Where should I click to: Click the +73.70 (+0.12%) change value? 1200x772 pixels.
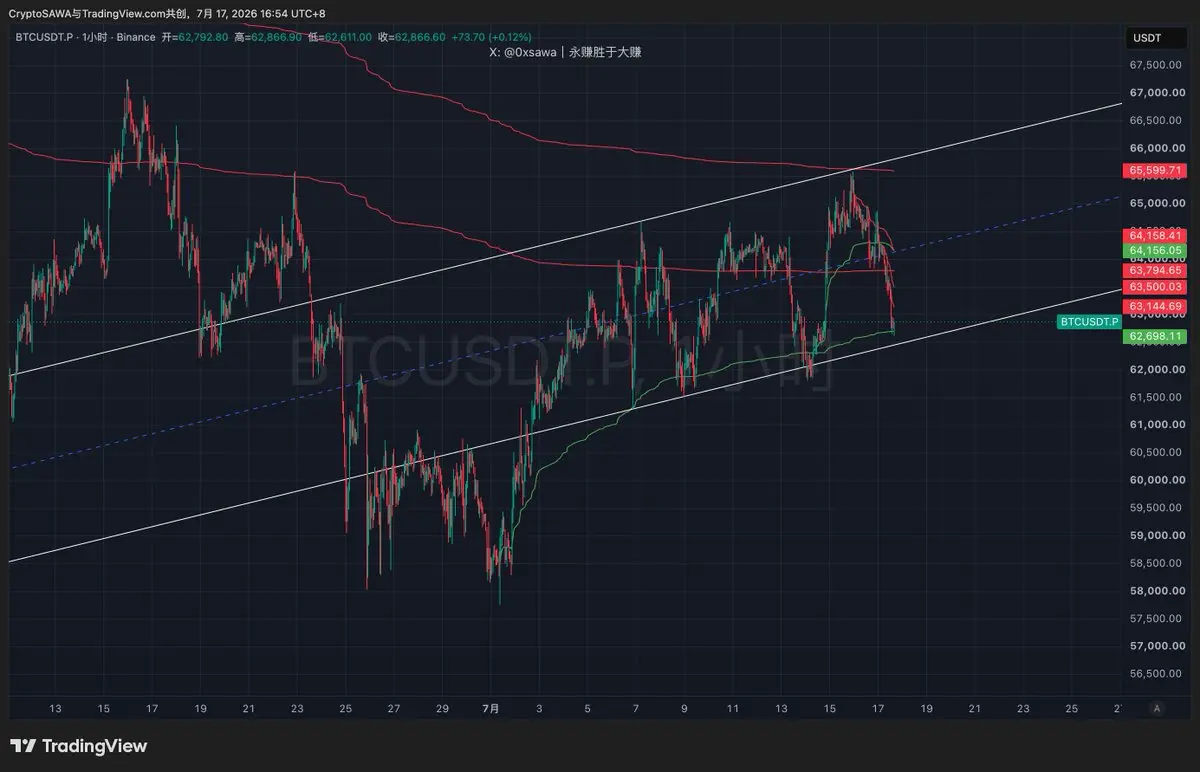click(492, 37)
